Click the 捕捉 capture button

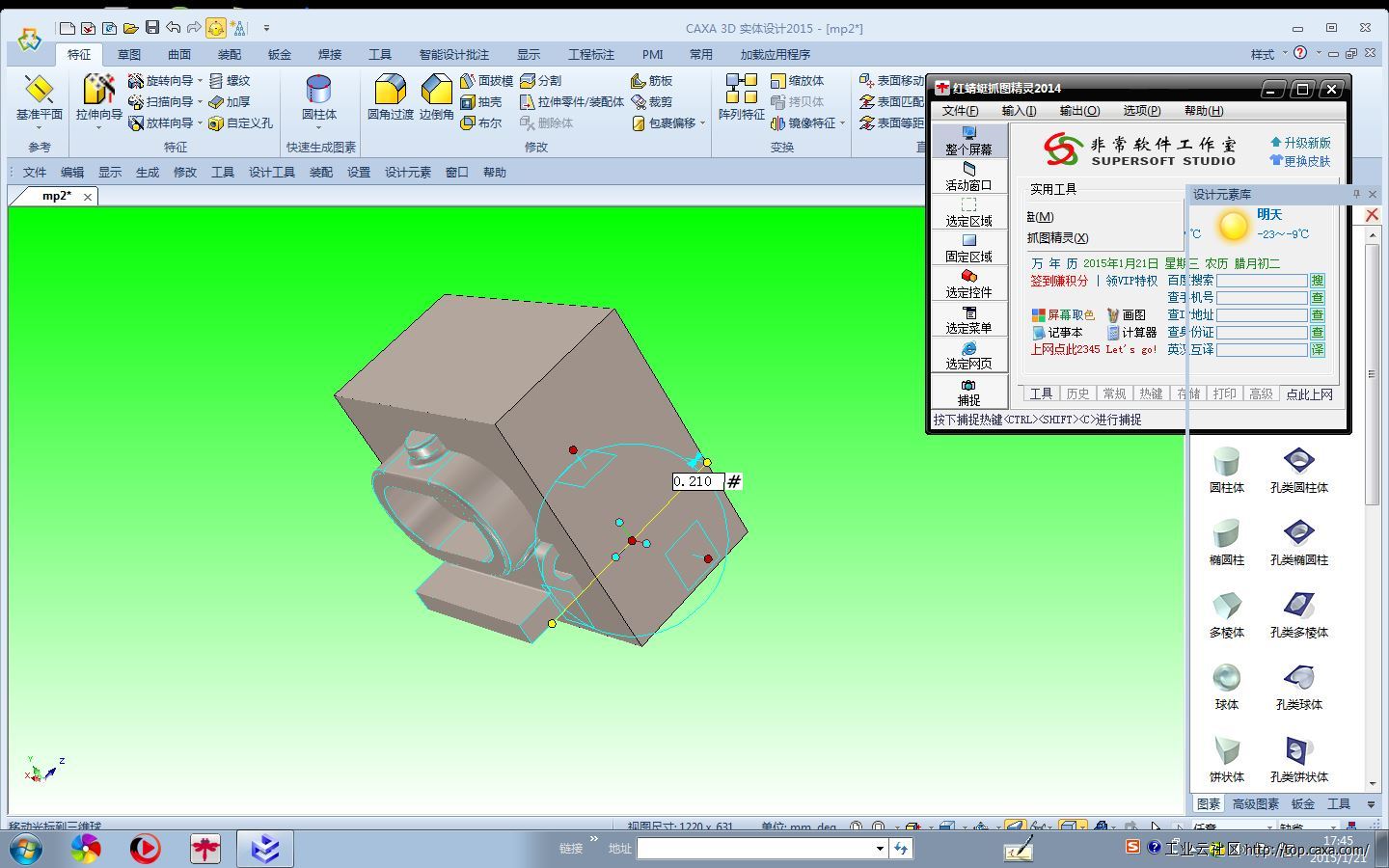[x=968, y=392]
